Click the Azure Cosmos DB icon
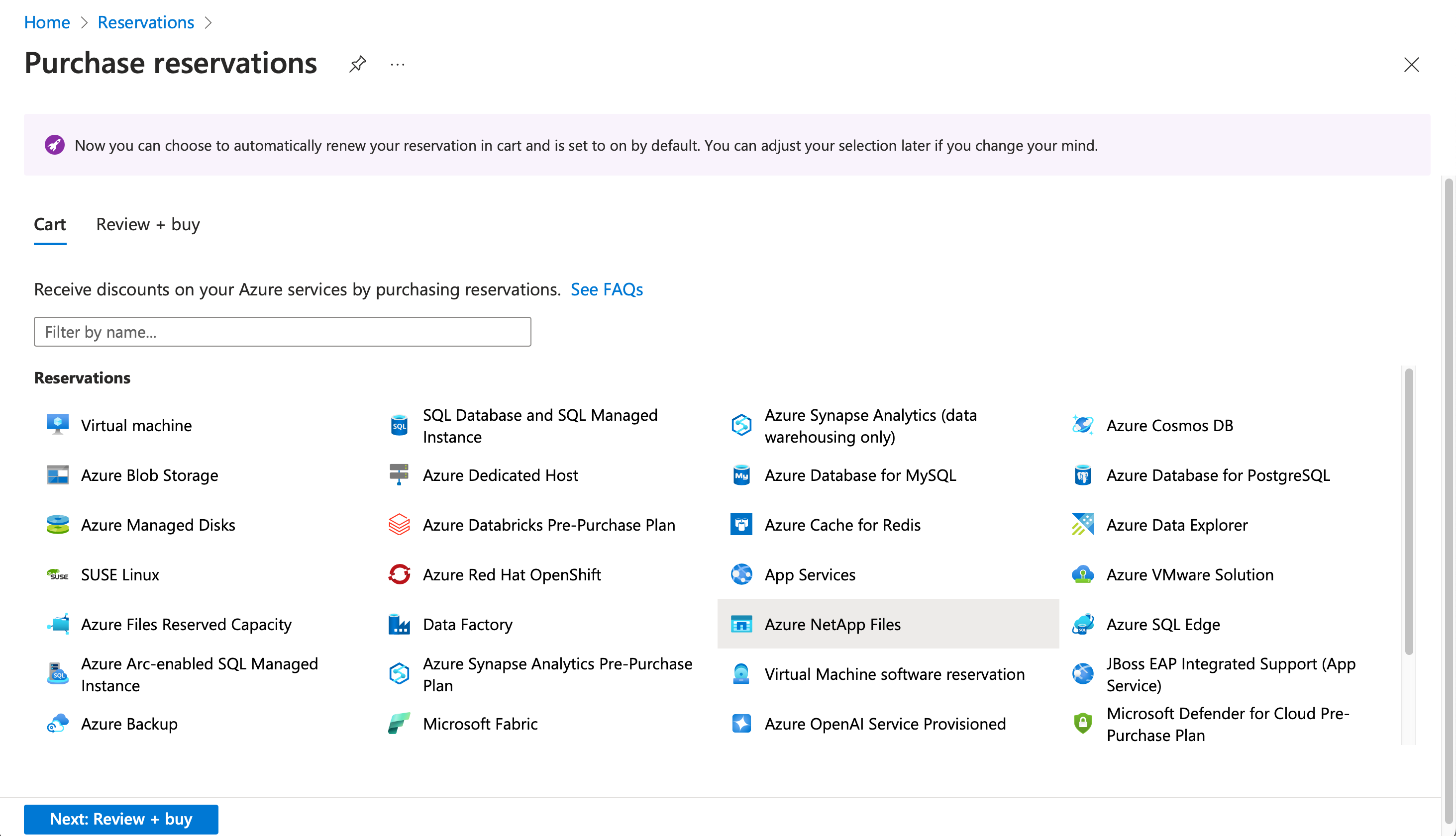 [x=1083, y=425]
